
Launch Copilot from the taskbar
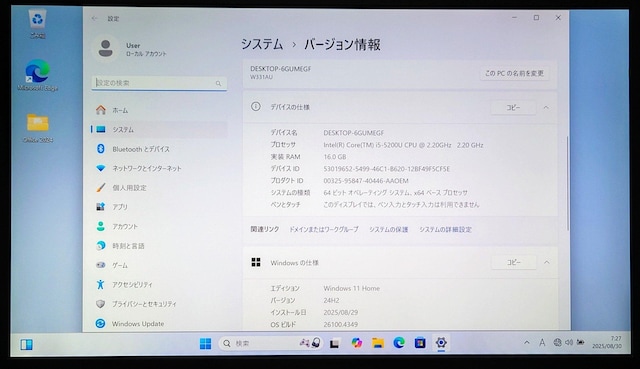pos(356,343)
